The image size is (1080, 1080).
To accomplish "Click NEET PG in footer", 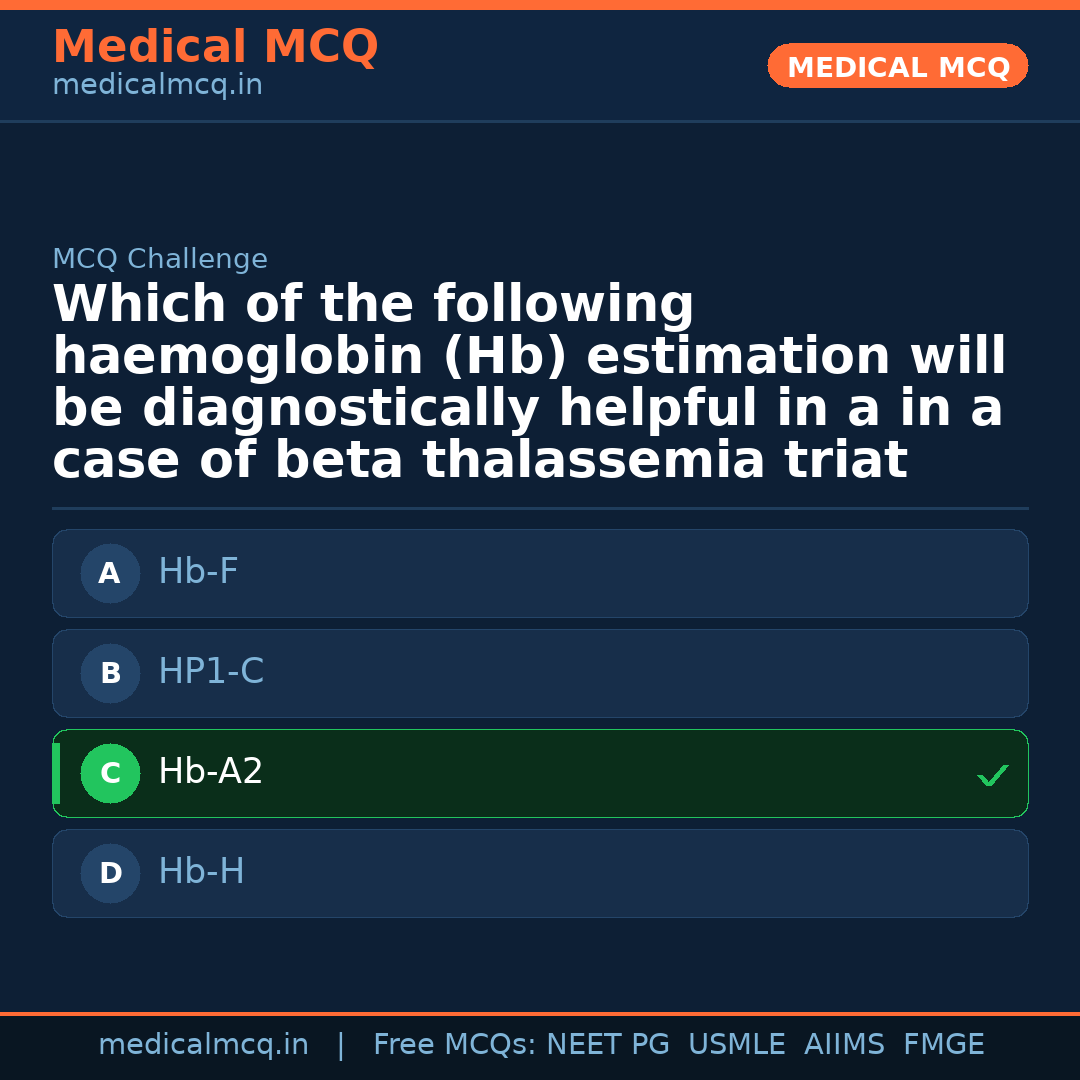I will click(x=608, y=1045).
